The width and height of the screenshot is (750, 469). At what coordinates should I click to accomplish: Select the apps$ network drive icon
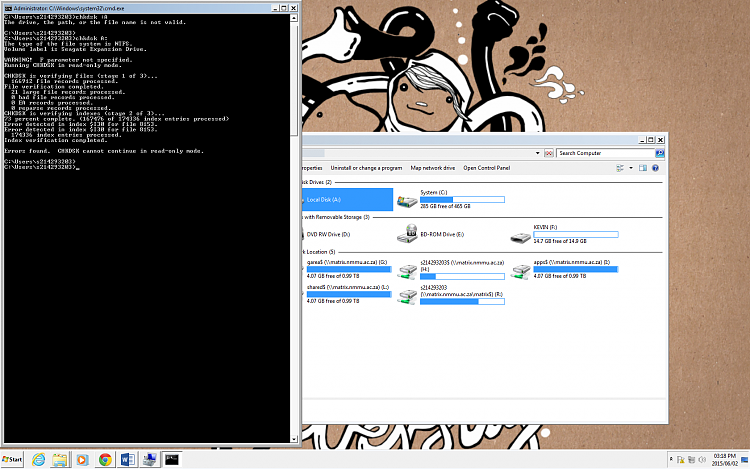point(520,272)
